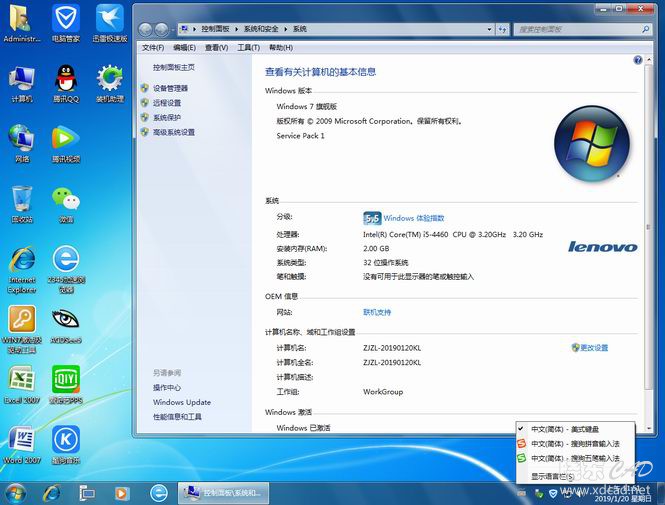Open 性能信息和工具 link
665x505 pixels.
click(177, 417)
